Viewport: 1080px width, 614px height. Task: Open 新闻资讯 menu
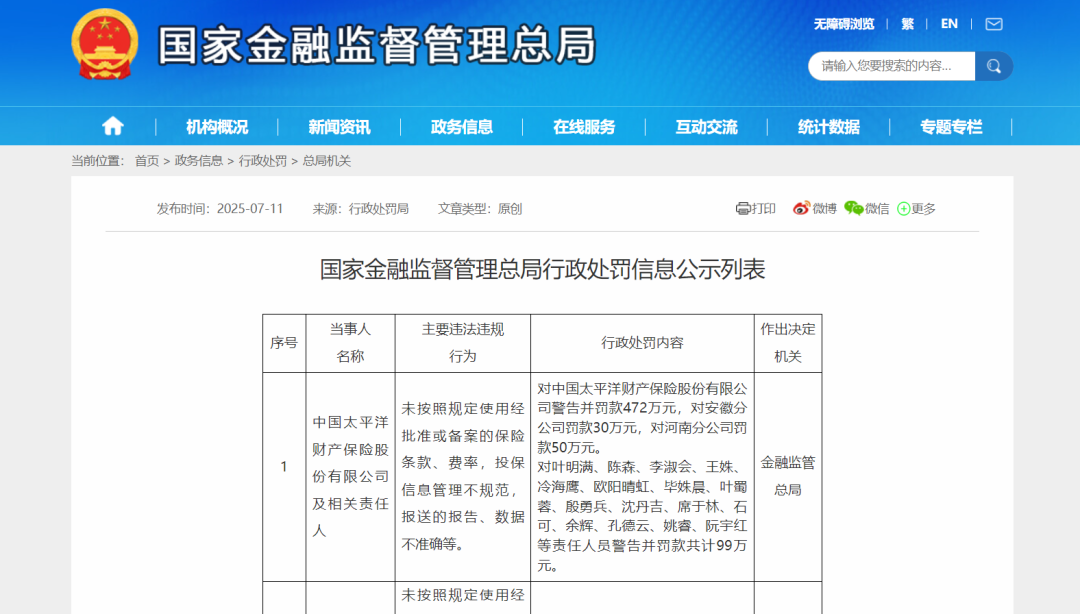tap(339, 127)
